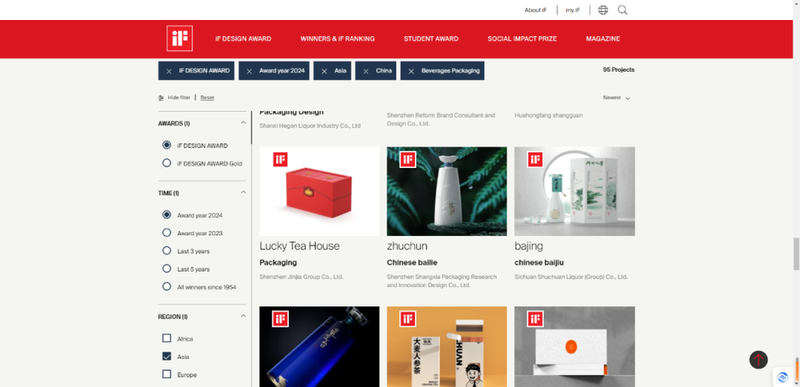Open the WINNERS & iF RANKING menu
The height and width of the screenshot is (387, 800).
(337, 39)
